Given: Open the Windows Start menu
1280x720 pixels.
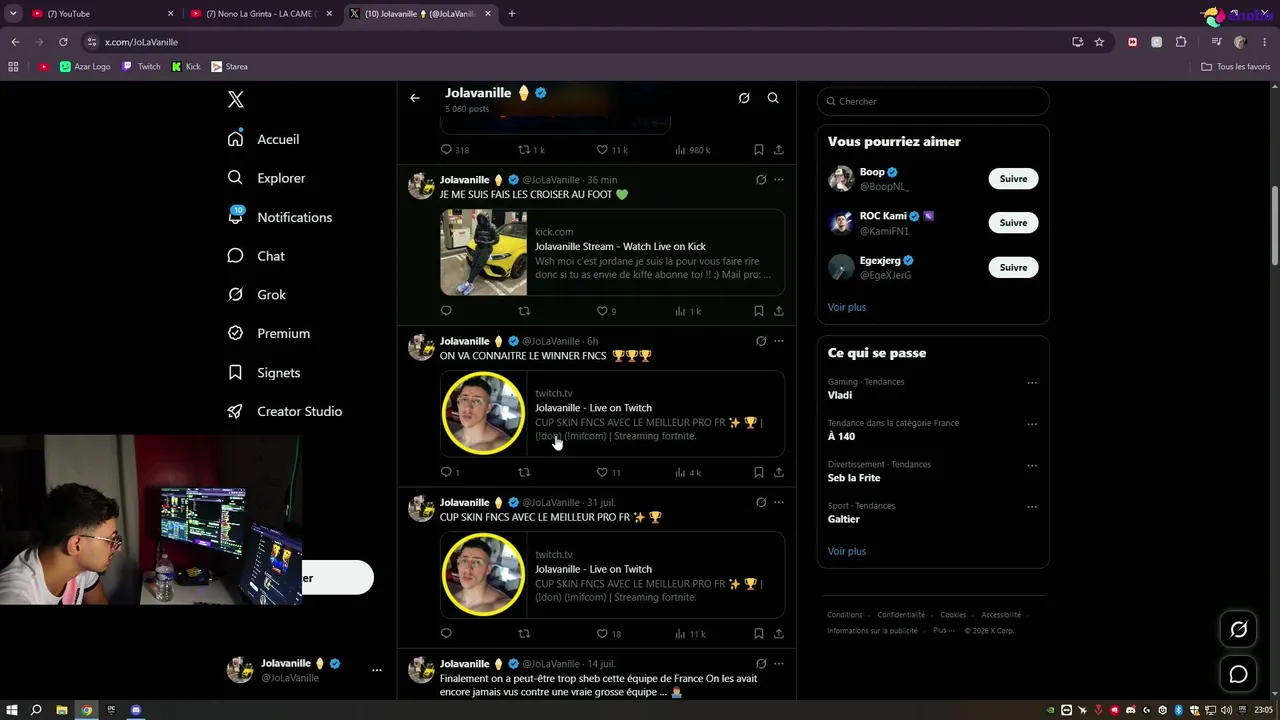Looking at the screenshot, I should [x=11, y=710].
